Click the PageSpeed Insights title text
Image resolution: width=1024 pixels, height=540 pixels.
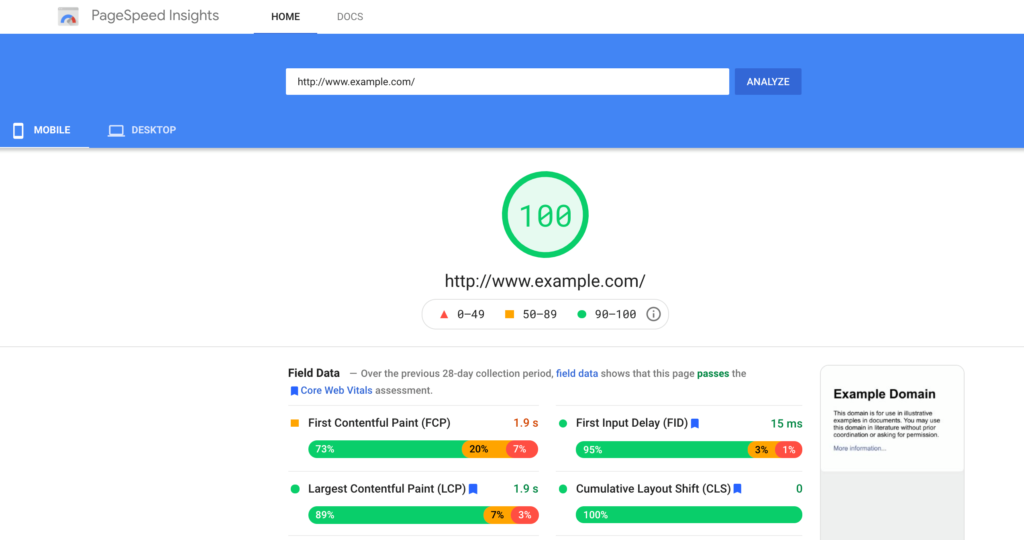pyautogui.click(x=155, y=16)
